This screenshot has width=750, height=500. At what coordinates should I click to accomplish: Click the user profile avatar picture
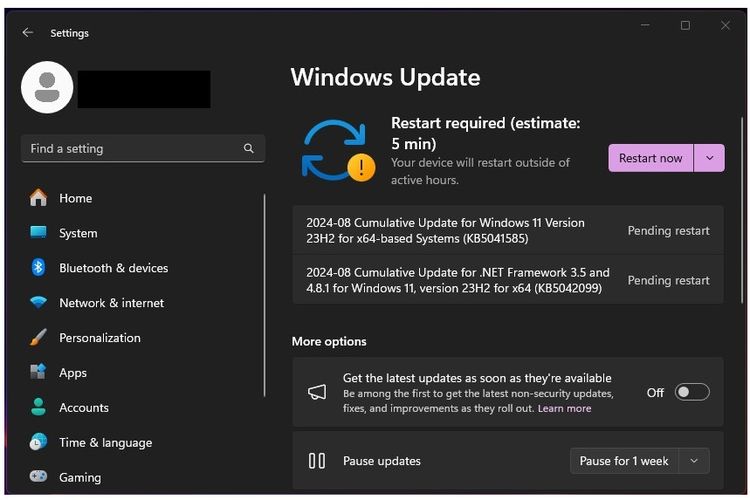[46, 88]
